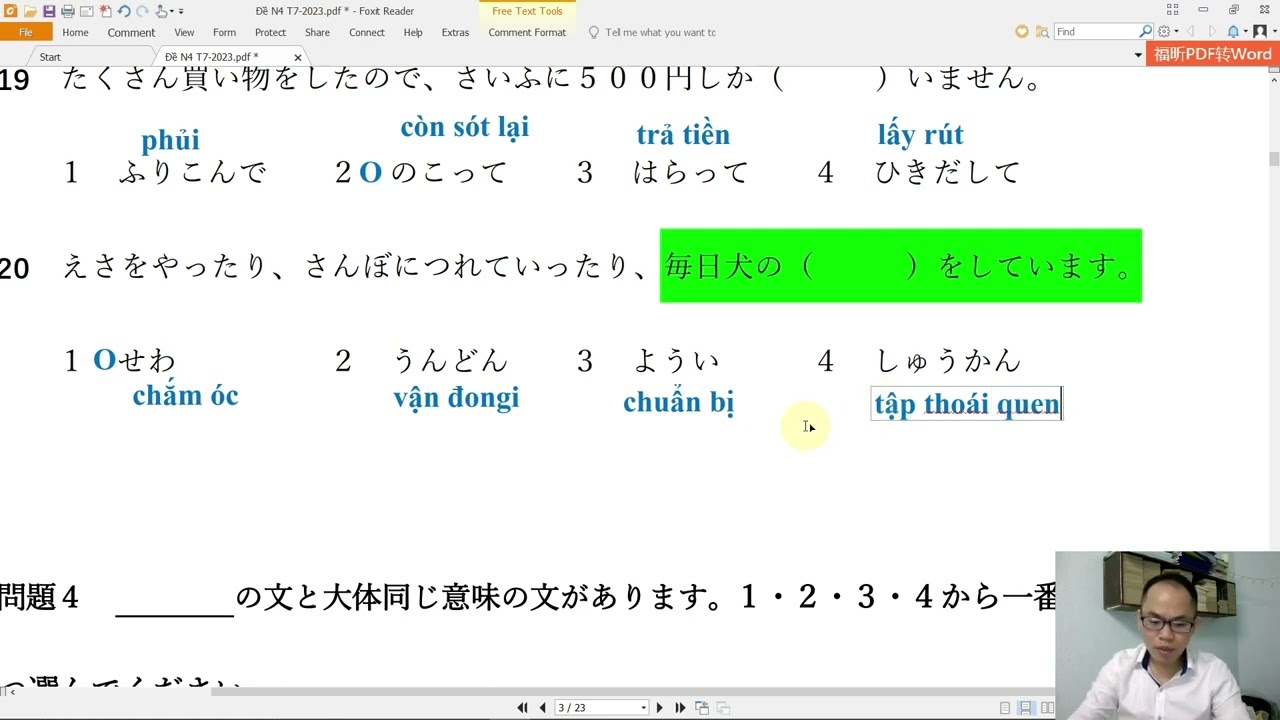1280x720 pixels.
Task: Click the notification bell icon
Action: coord(1233,32)
